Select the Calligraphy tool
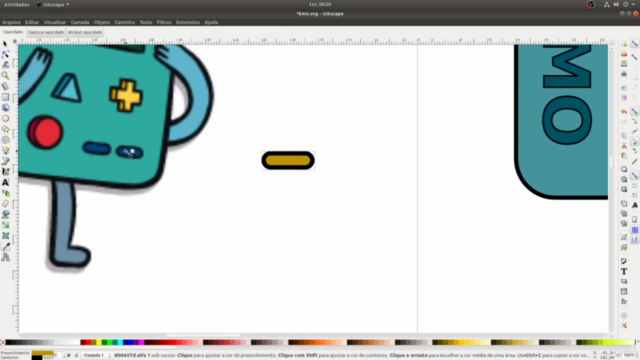 5,172
